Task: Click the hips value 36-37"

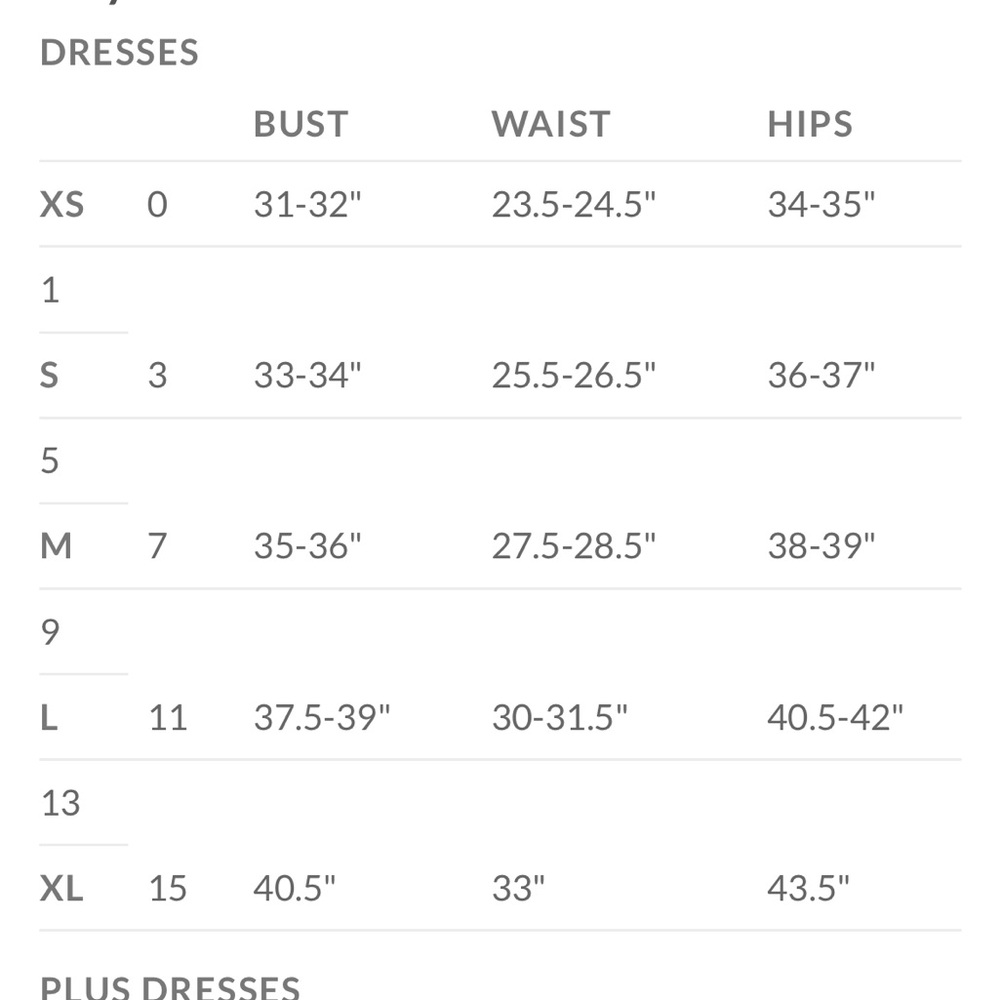Action: [821, 375]
